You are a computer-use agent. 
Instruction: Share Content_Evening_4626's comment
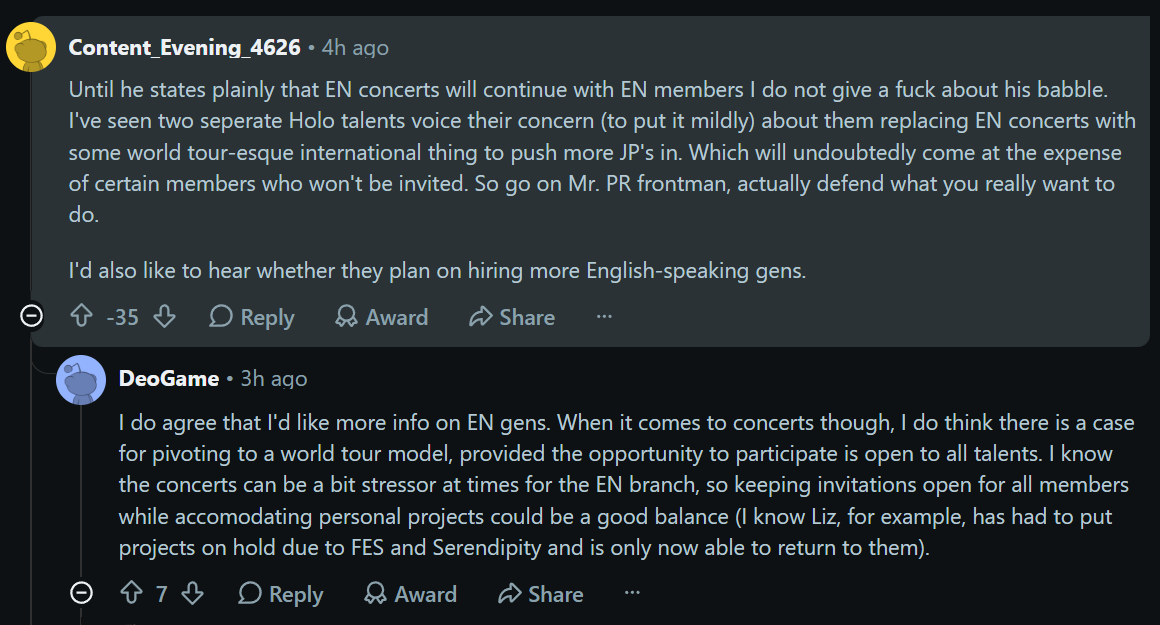click(512, 317)
